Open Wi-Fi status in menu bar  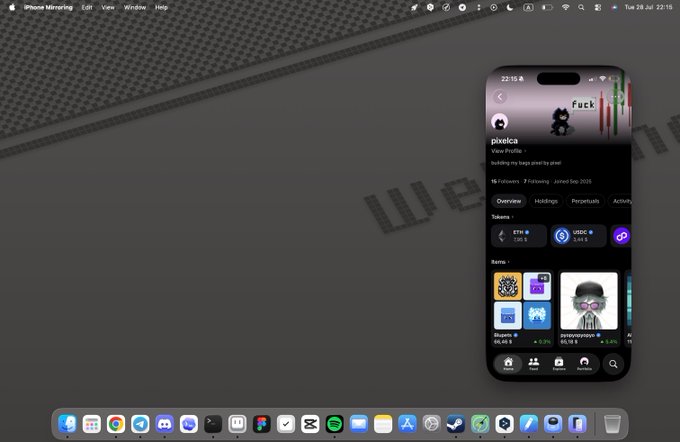[566, 7]
